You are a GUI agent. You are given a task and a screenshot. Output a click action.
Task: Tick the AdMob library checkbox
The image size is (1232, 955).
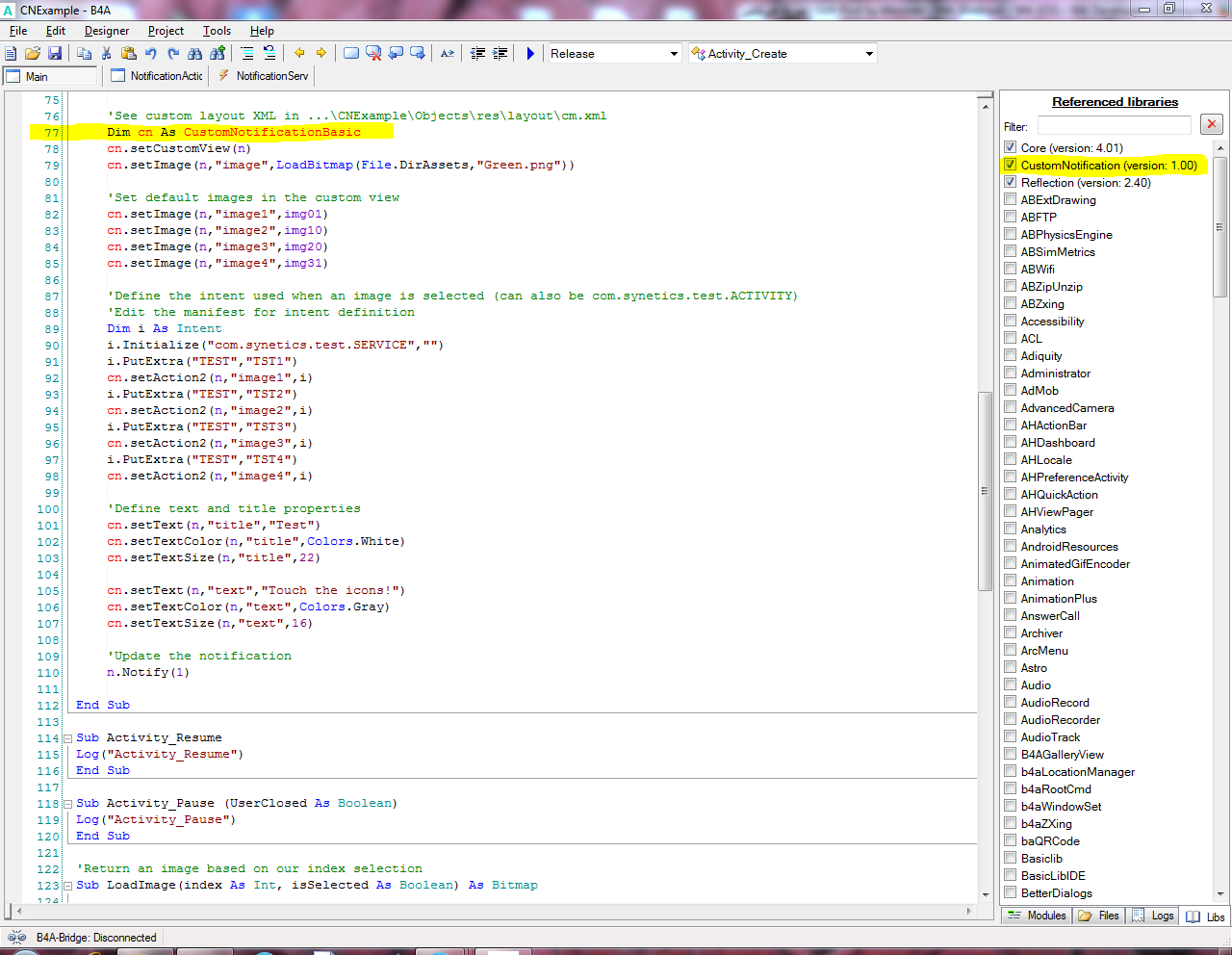point(1010,390)
